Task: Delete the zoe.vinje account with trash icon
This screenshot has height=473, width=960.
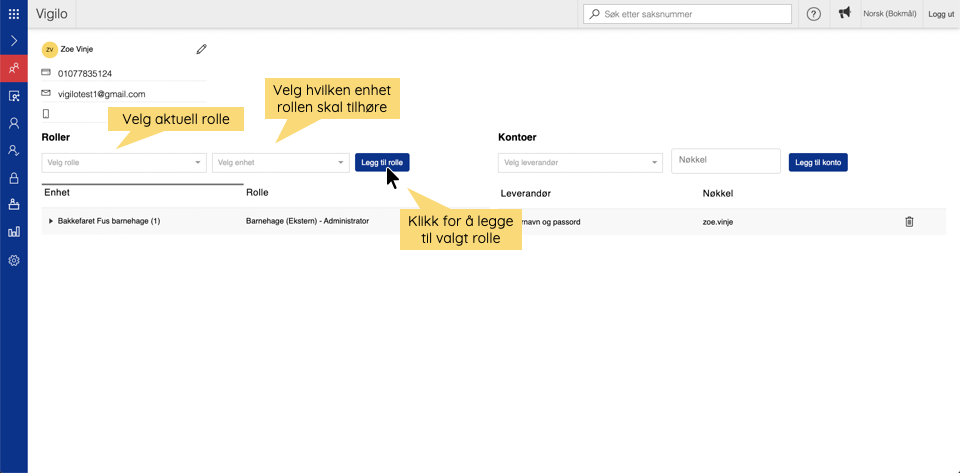Action: 909,221
